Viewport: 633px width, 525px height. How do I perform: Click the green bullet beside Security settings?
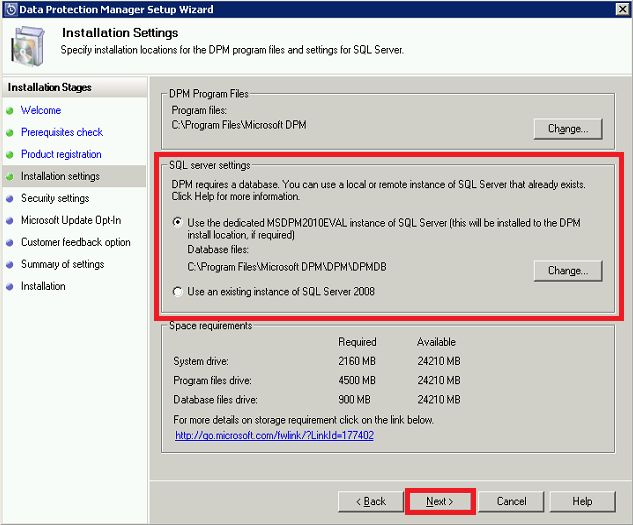point(10,199)
